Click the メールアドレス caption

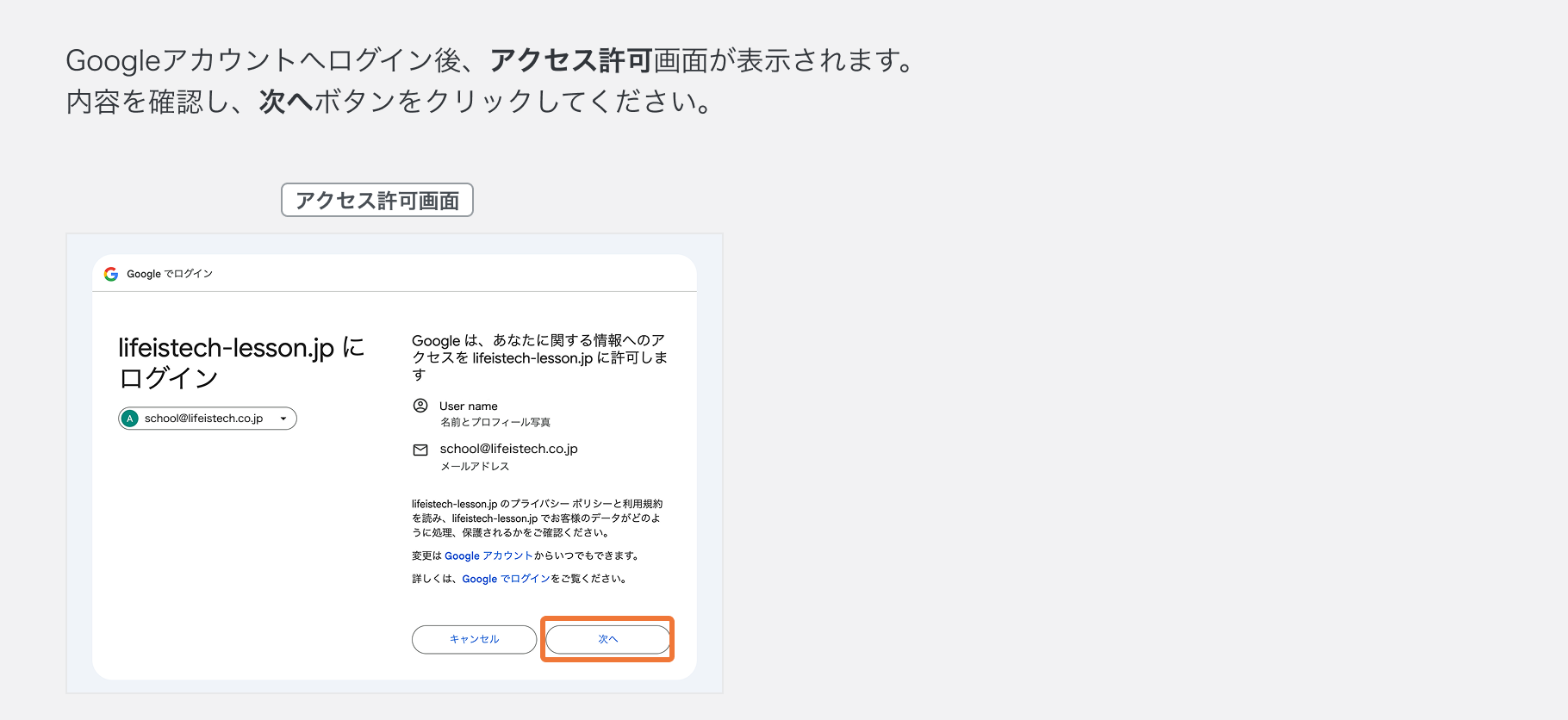475,466
